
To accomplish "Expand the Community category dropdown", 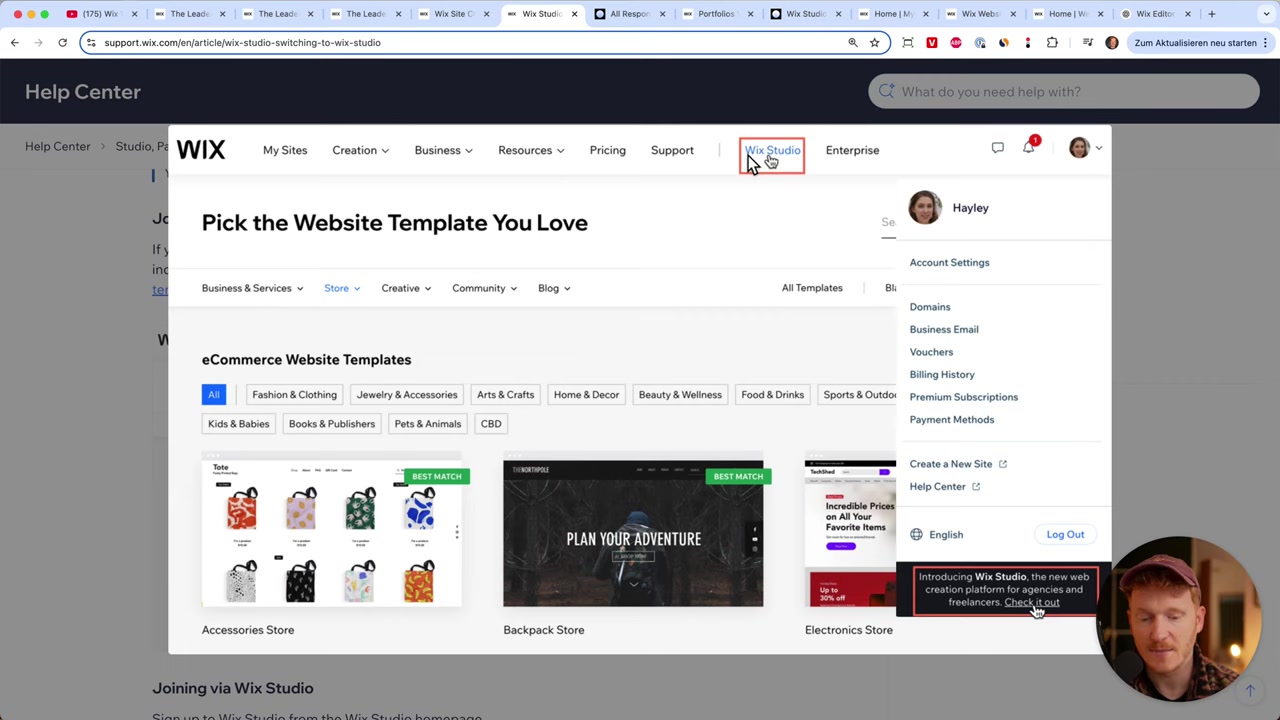I will pyautogui.click(x=485, y=288).
